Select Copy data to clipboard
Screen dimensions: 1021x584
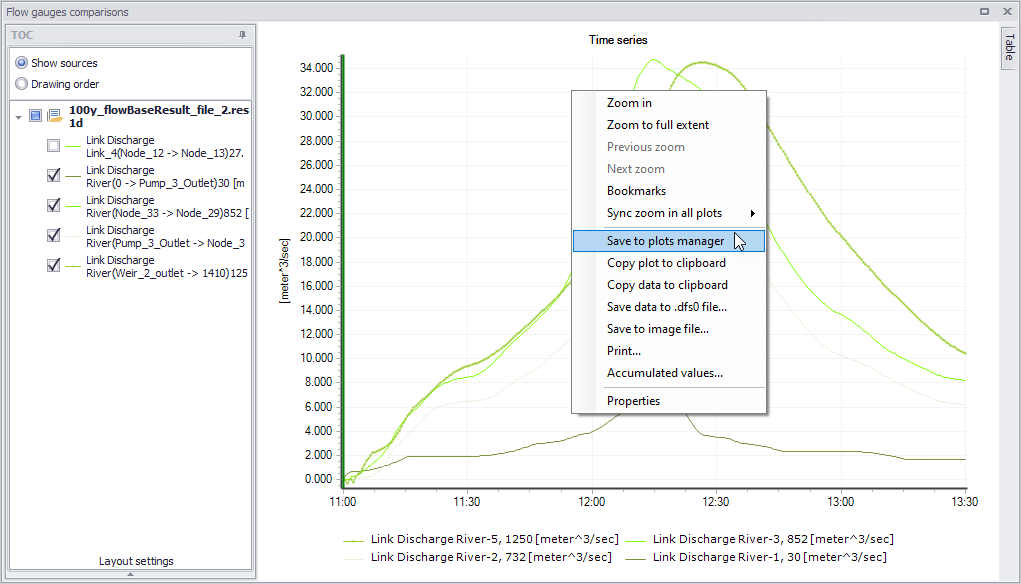[669, 285]
